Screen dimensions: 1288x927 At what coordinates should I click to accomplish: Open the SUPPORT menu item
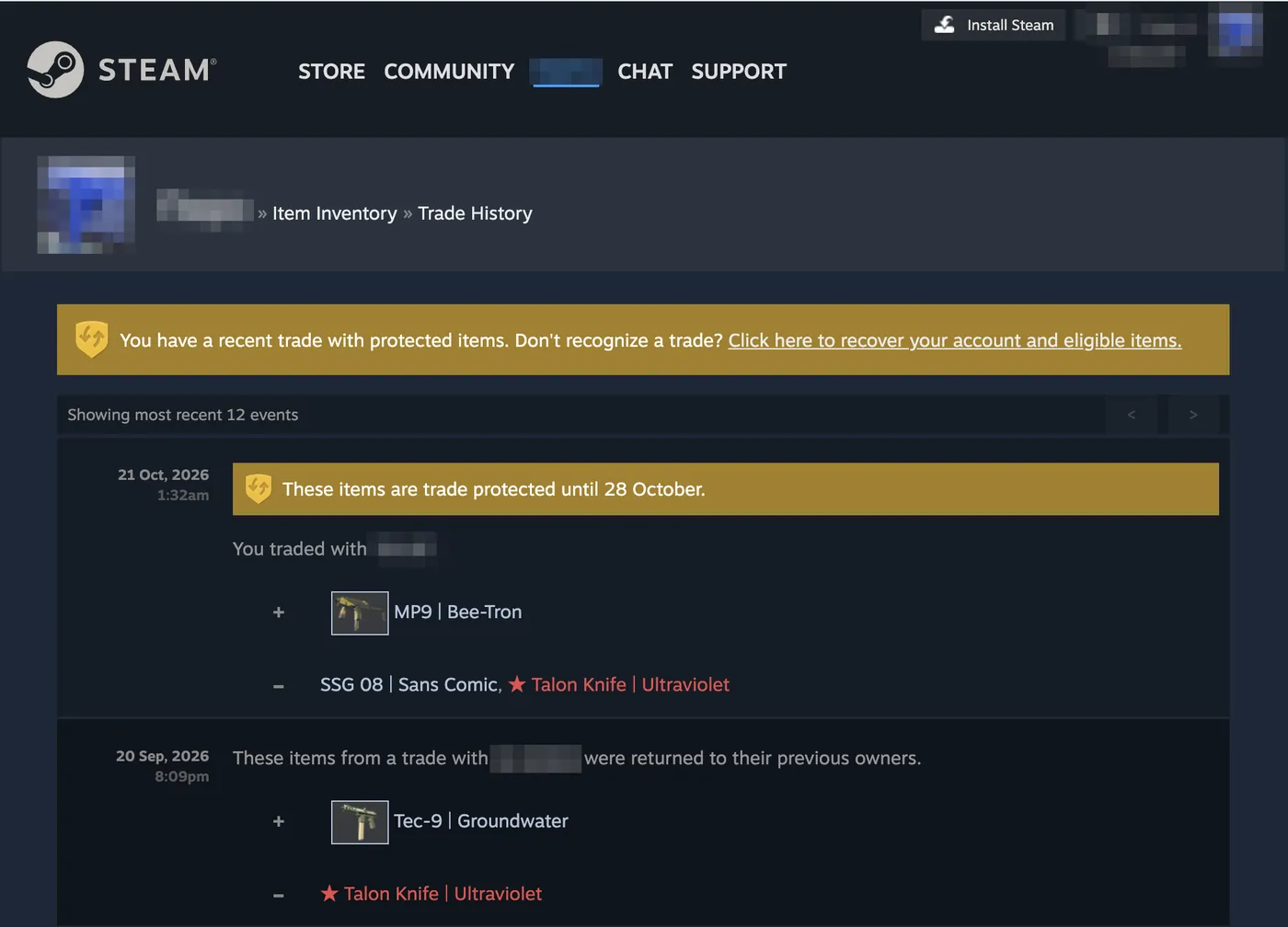[x=739, y=72]
